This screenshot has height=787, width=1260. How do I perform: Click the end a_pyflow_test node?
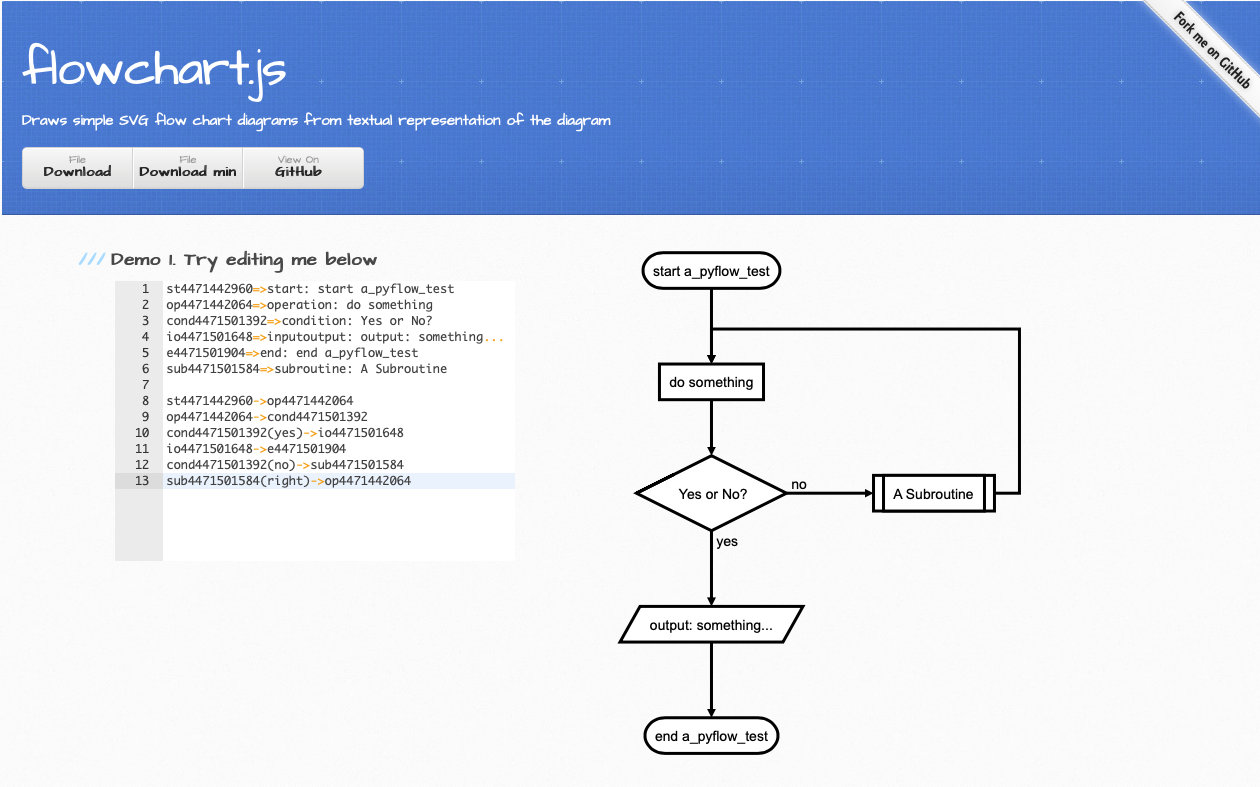click(711, 735)
